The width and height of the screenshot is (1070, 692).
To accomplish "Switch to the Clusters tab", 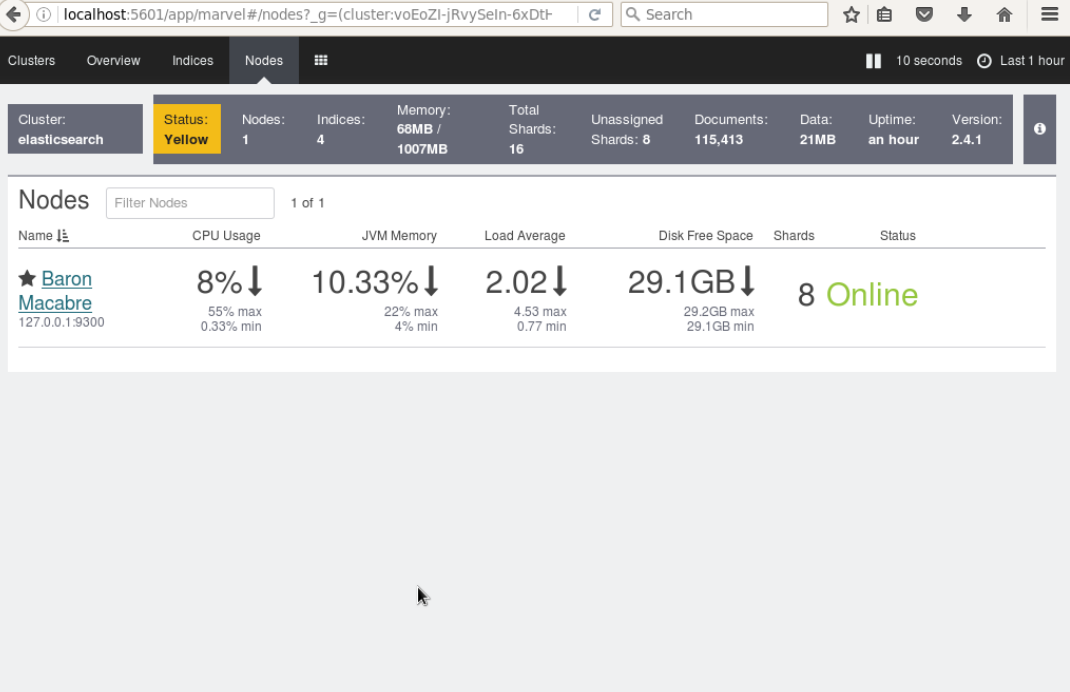I will 31,60.
